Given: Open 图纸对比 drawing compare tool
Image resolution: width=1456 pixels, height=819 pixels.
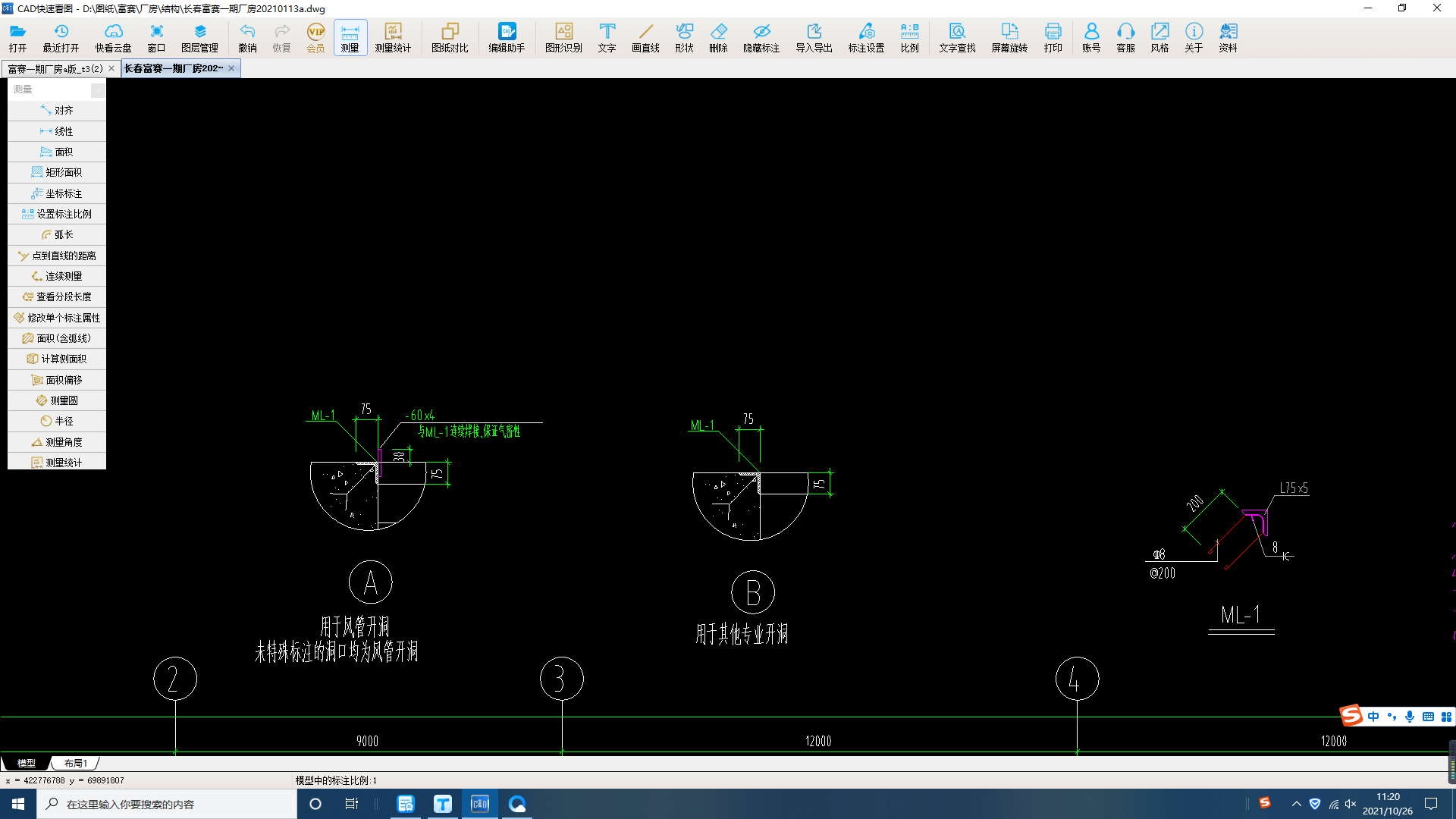Looking at the screenshot, I should (450, 38).
